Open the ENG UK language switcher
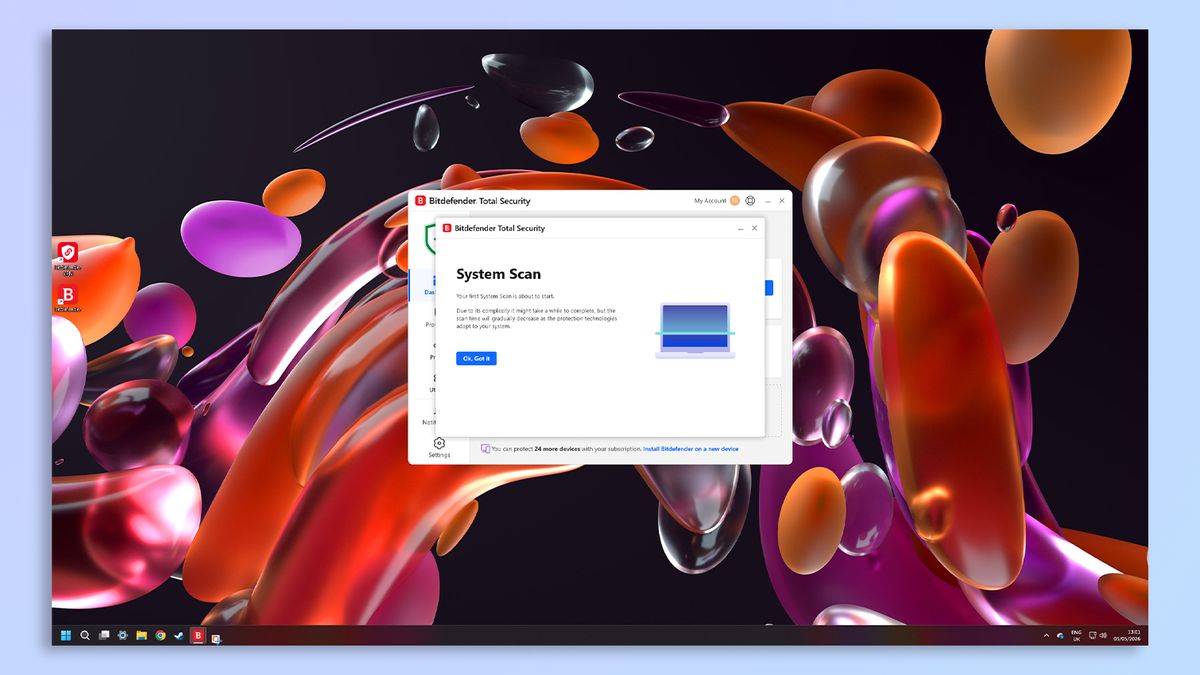The image size is (1200, 675). (1077, 635)
